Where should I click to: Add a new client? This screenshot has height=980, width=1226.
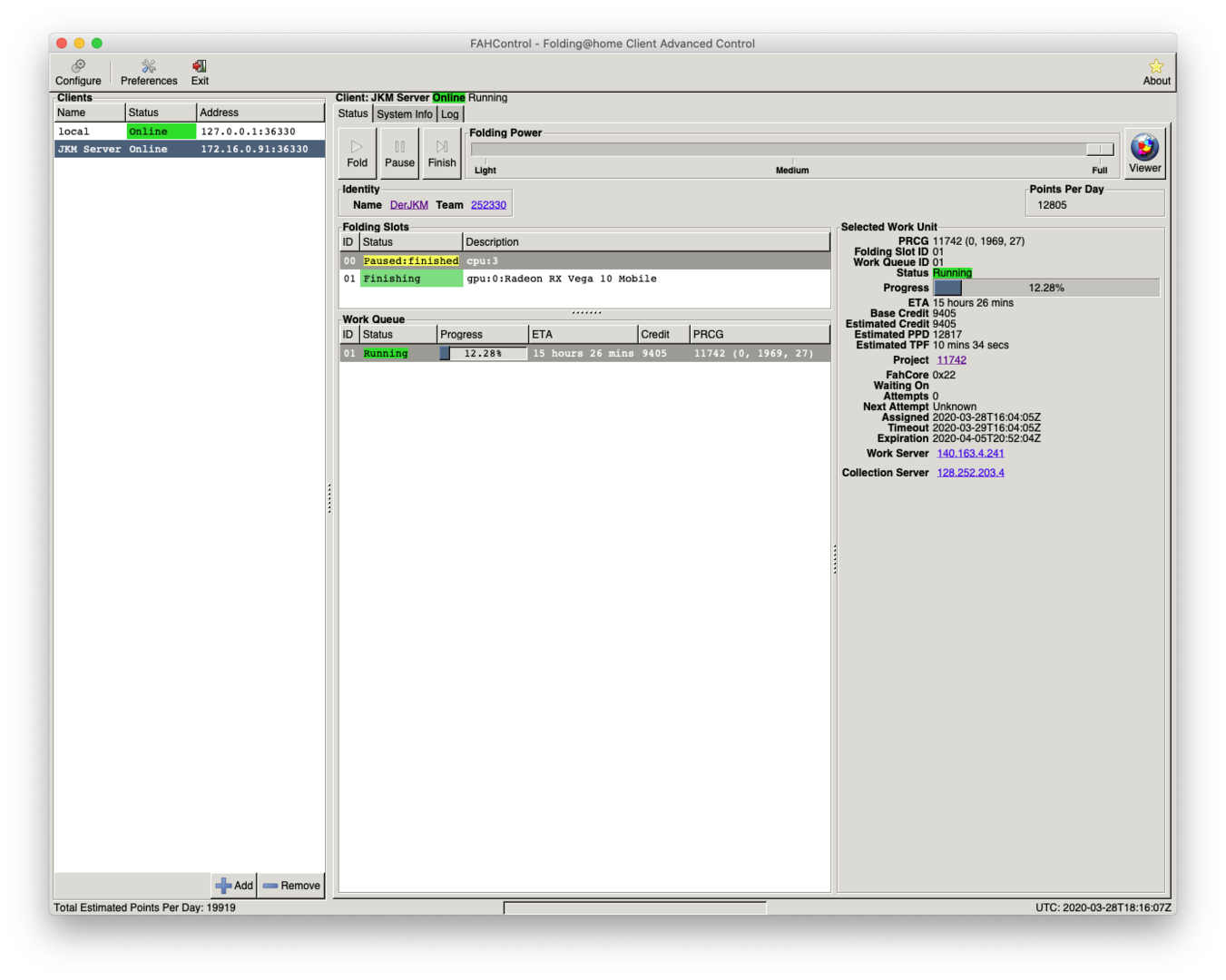pos(234,886)
